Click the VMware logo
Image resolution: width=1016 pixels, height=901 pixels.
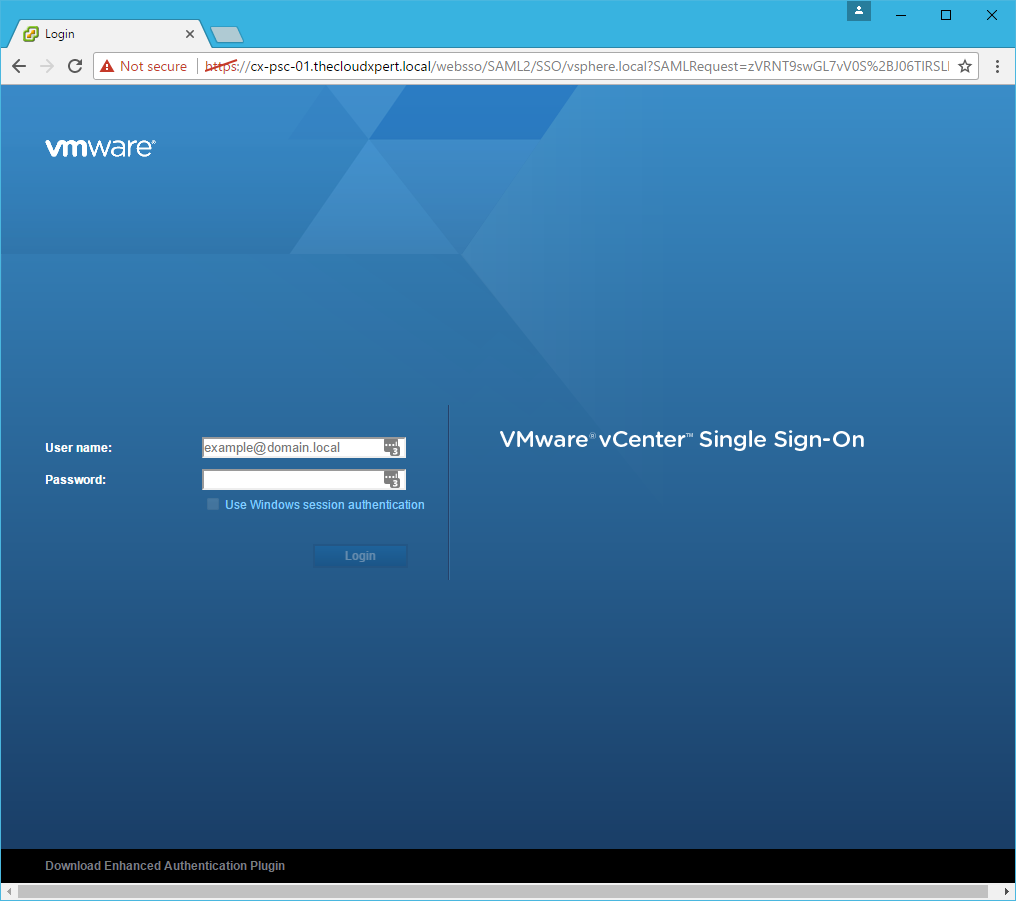(x=100, y=148)
